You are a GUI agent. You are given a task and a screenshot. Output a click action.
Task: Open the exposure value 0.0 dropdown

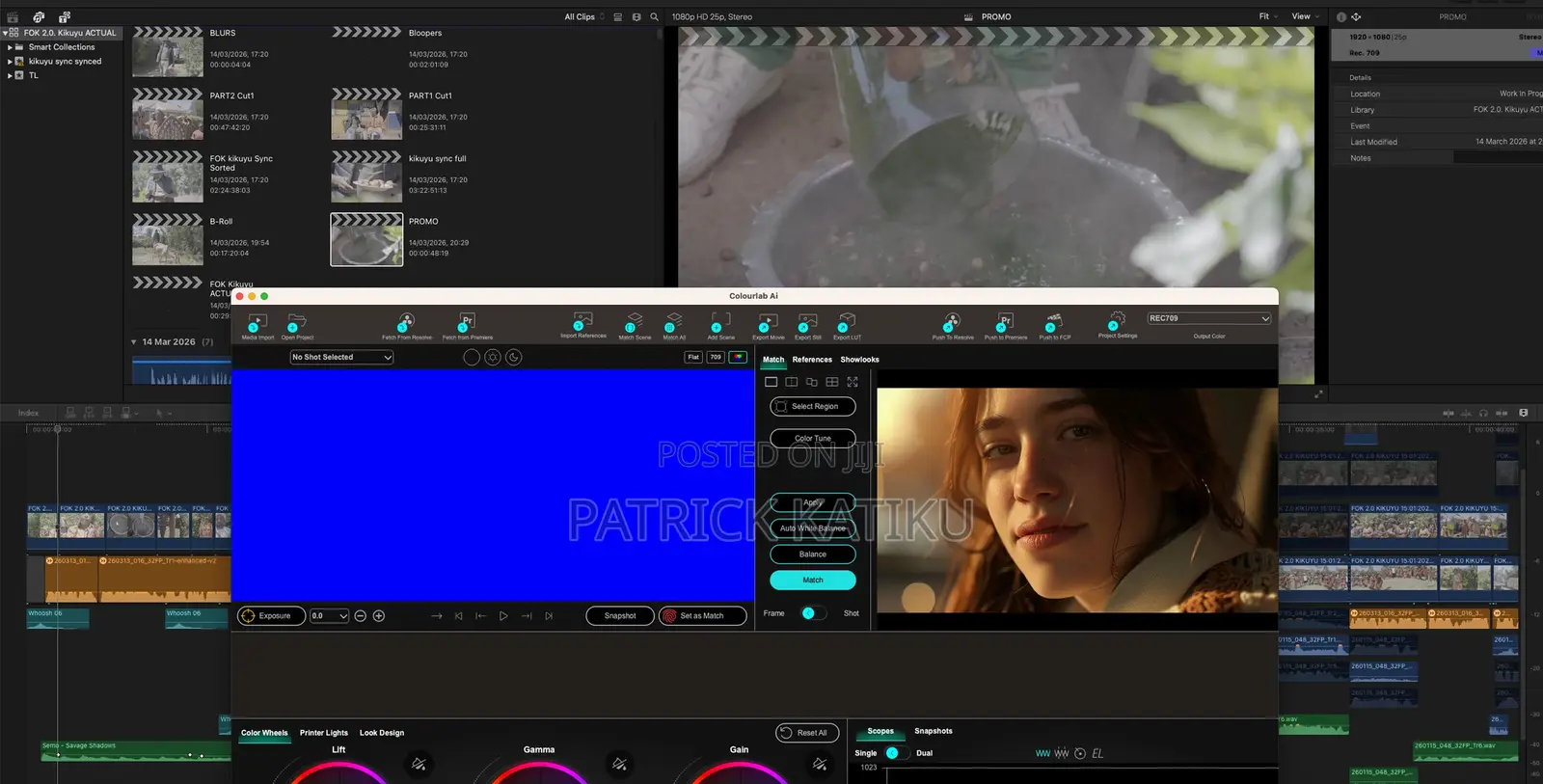point(330,615)
